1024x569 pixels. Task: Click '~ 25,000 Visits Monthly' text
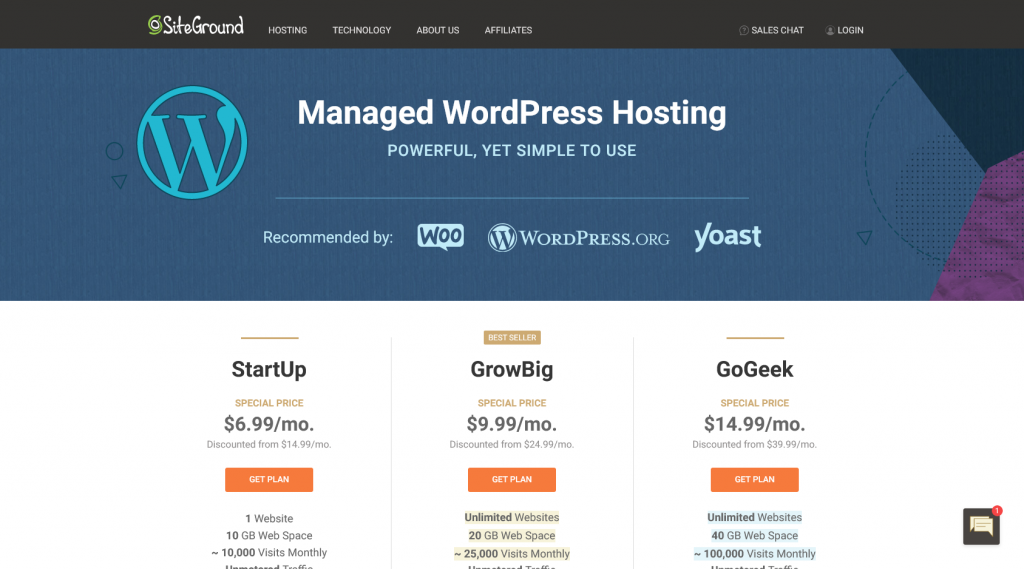(x=512, y=554)
